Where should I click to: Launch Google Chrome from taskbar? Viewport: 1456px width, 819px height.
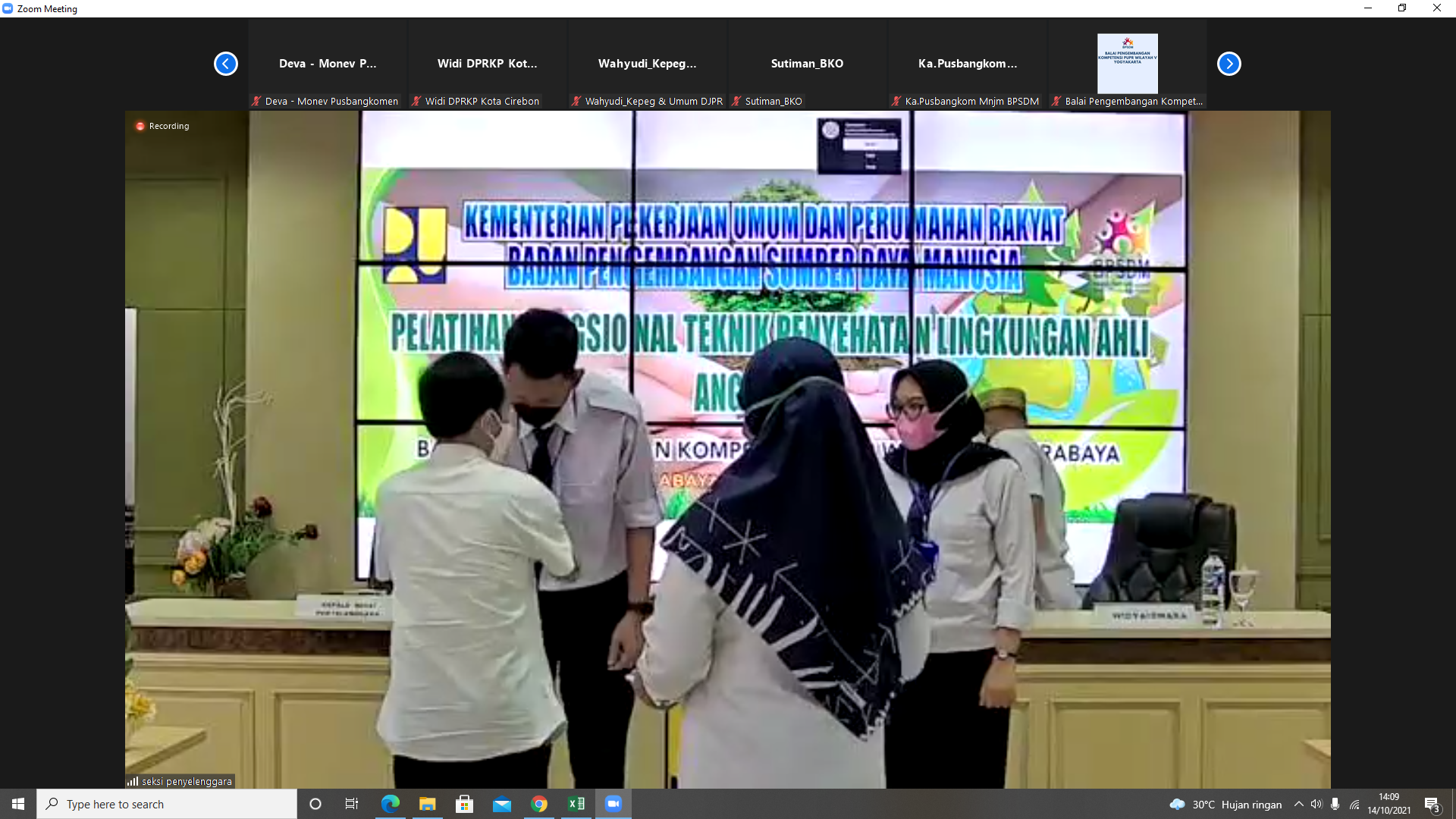539,804
